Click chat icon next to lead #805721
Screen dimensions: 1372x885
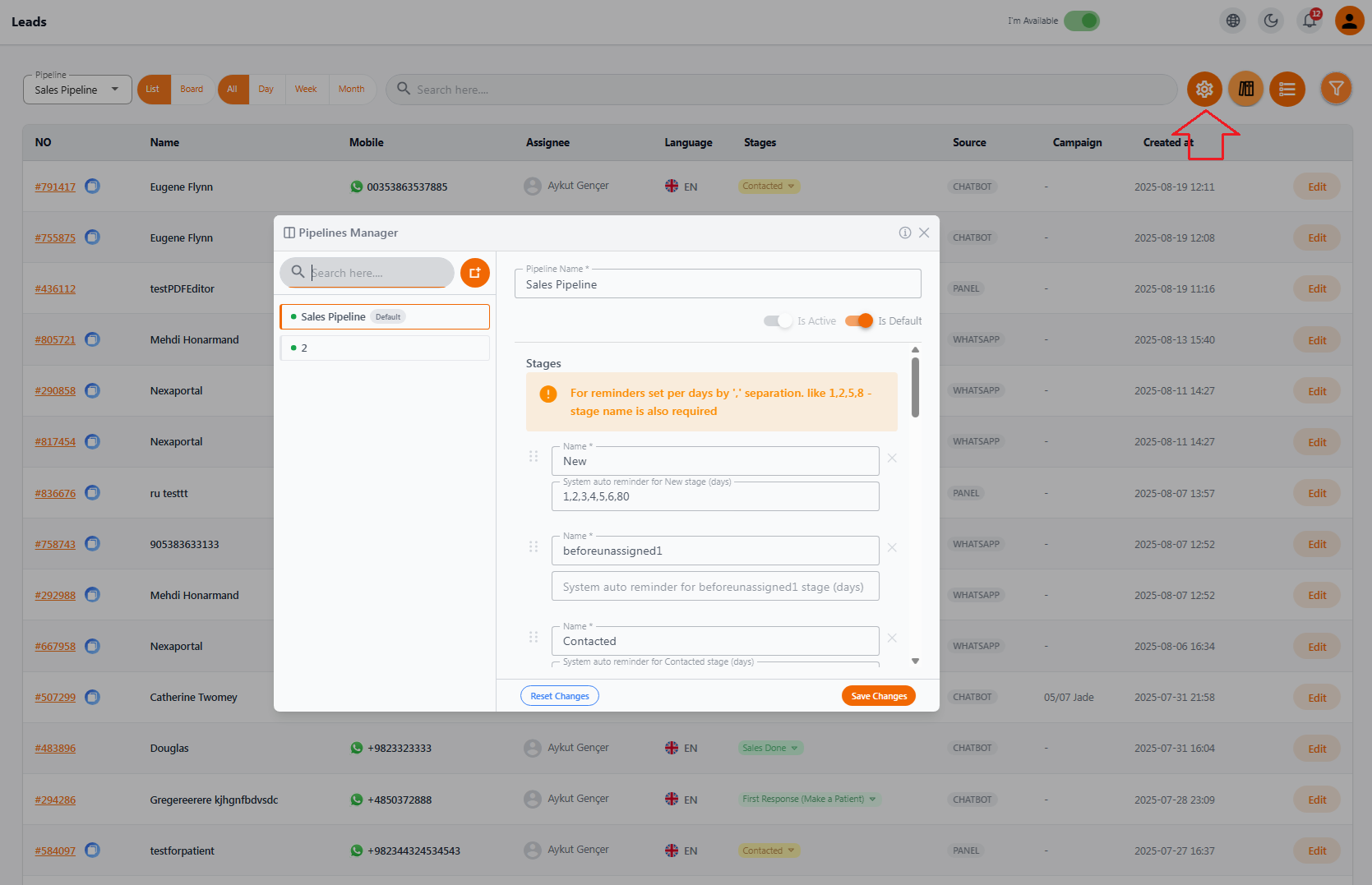click(93, 339)
